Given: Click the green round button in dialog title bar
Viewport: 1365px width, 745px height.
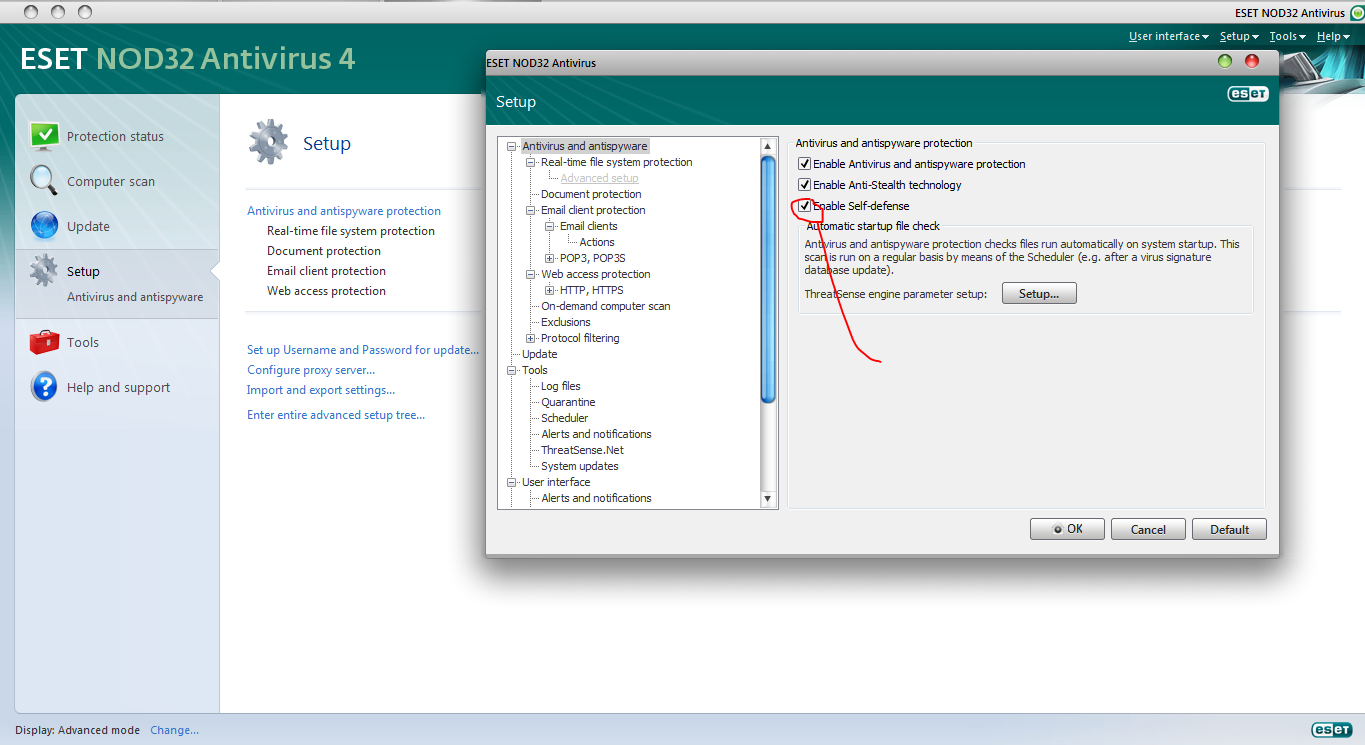Looking at the screenshot, I should 1225,61.
